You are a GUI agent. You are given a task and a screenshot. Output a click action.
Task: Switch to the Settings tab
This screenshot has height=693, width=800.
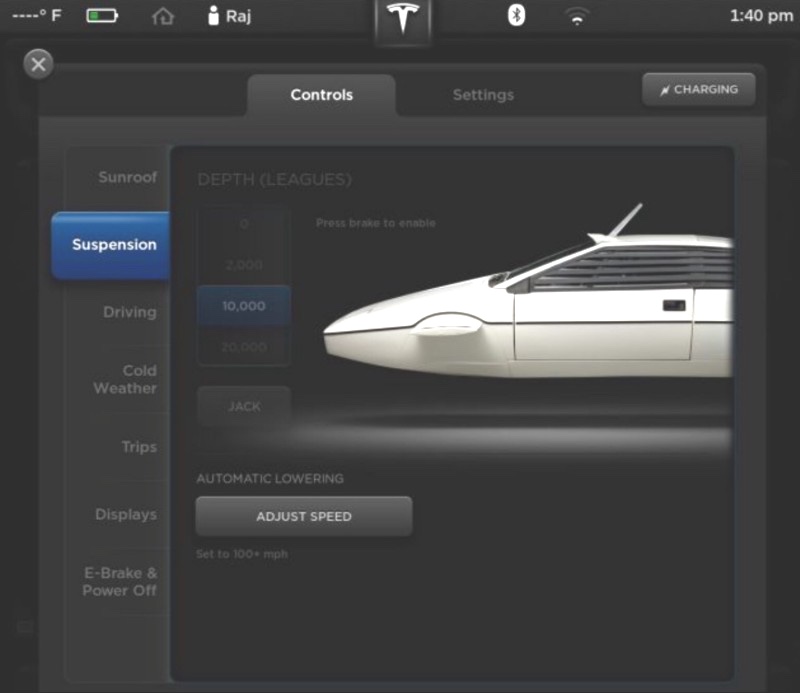pyautogui.click(x=483, y=95)
